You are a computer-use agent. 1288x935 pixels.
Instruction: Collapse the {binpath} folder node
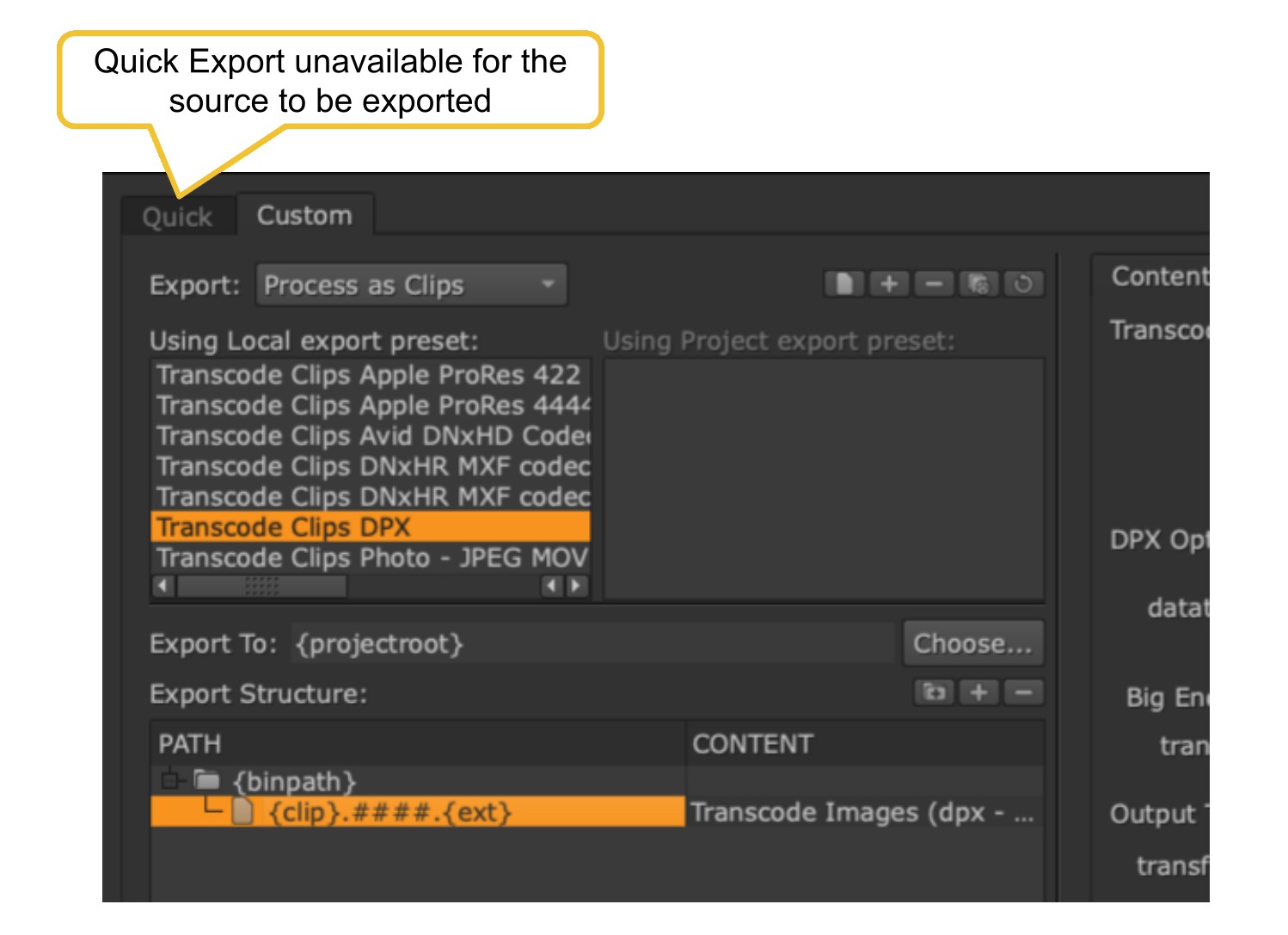point(170,780)
